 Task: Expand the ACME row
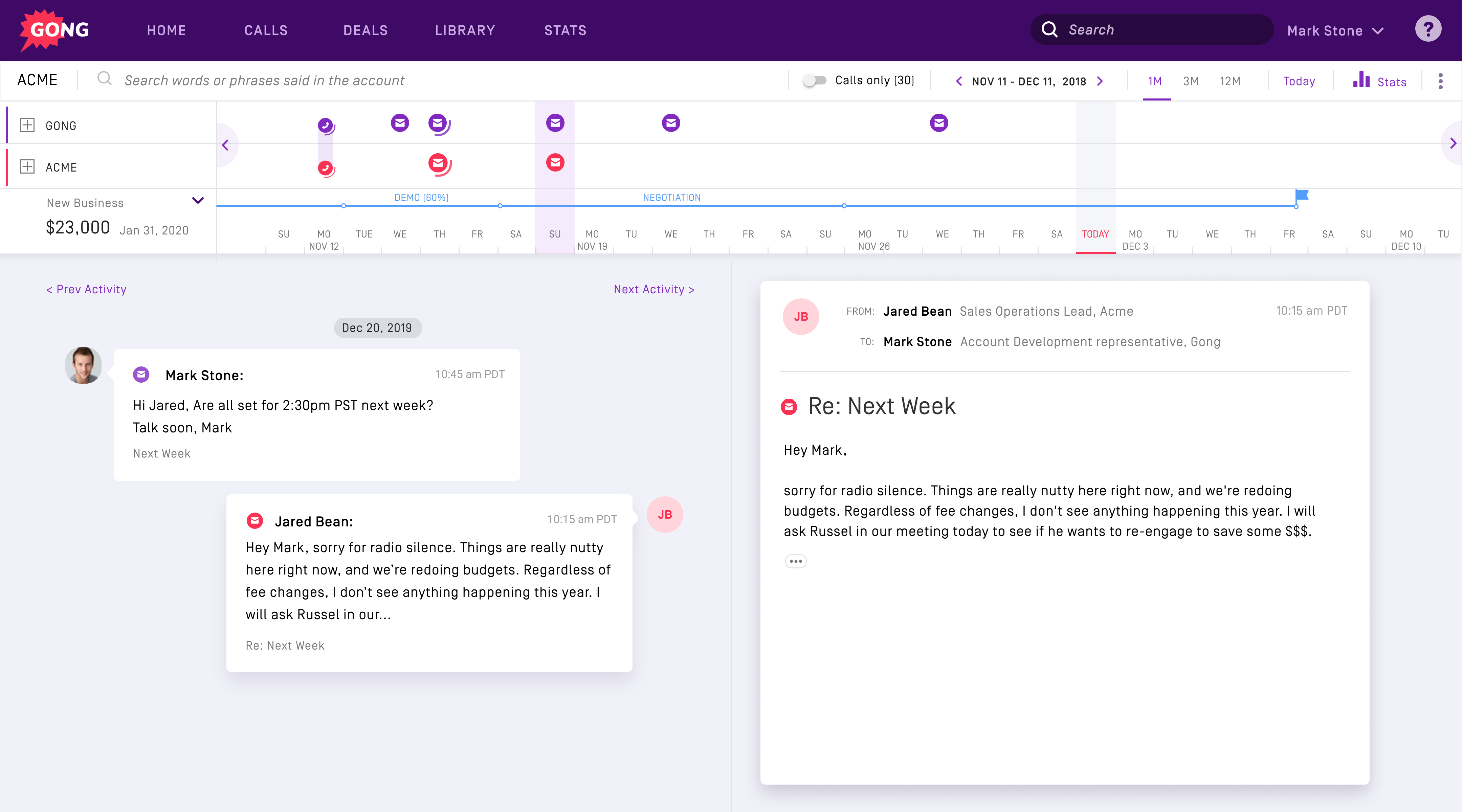click(x=27, y=167)
